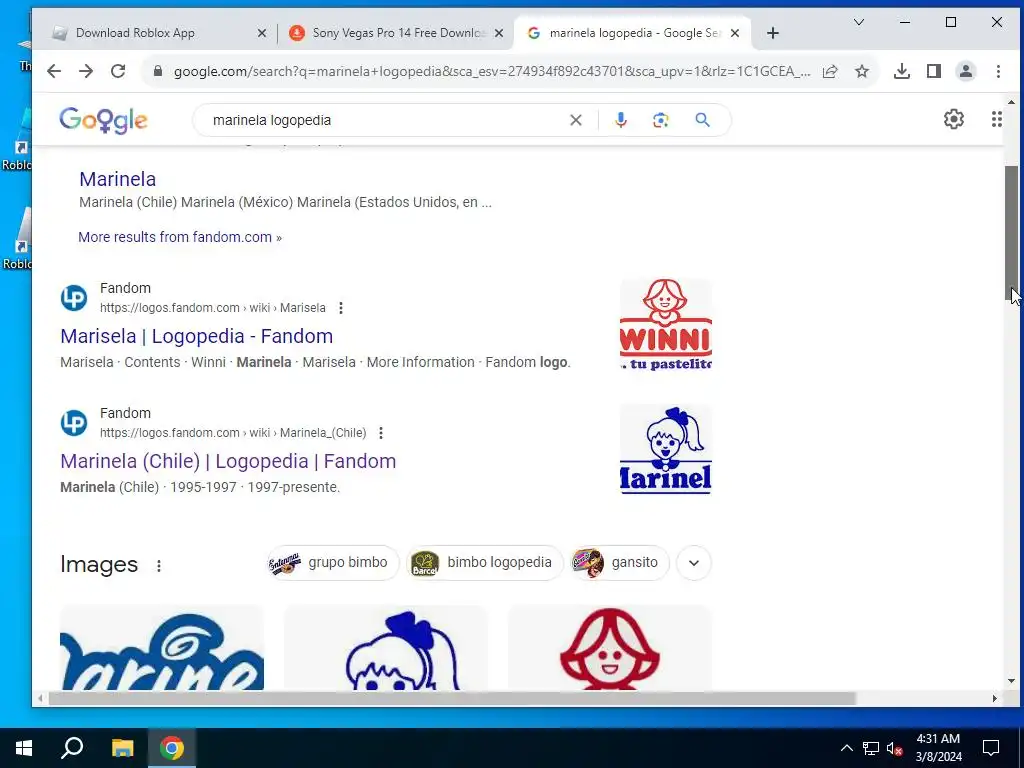Open the network tray icon

(x=871, y=748)
